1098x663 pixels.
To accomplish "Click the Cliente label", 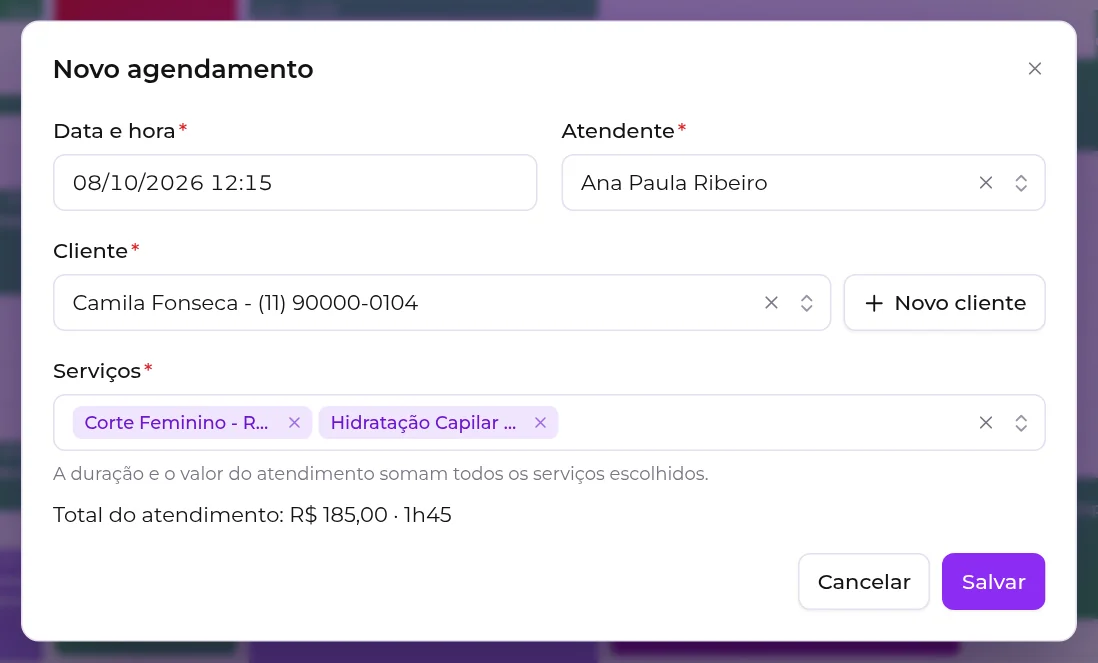I will pyautogui.click(x=90, y=251).
